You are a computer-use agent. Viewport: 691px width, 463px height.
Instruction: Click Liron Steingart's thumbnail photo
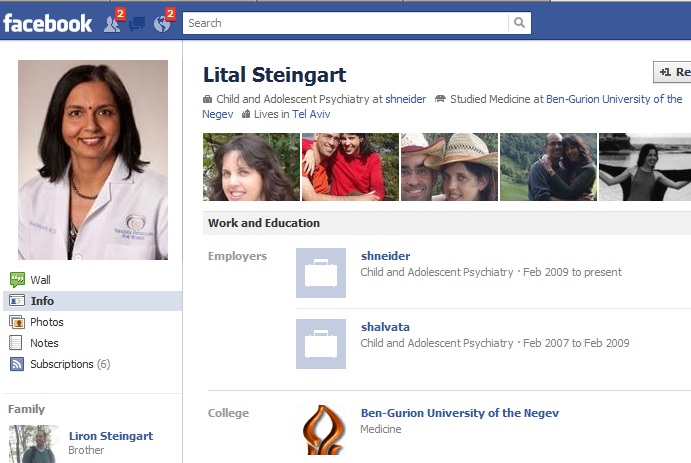click(33, 444)
